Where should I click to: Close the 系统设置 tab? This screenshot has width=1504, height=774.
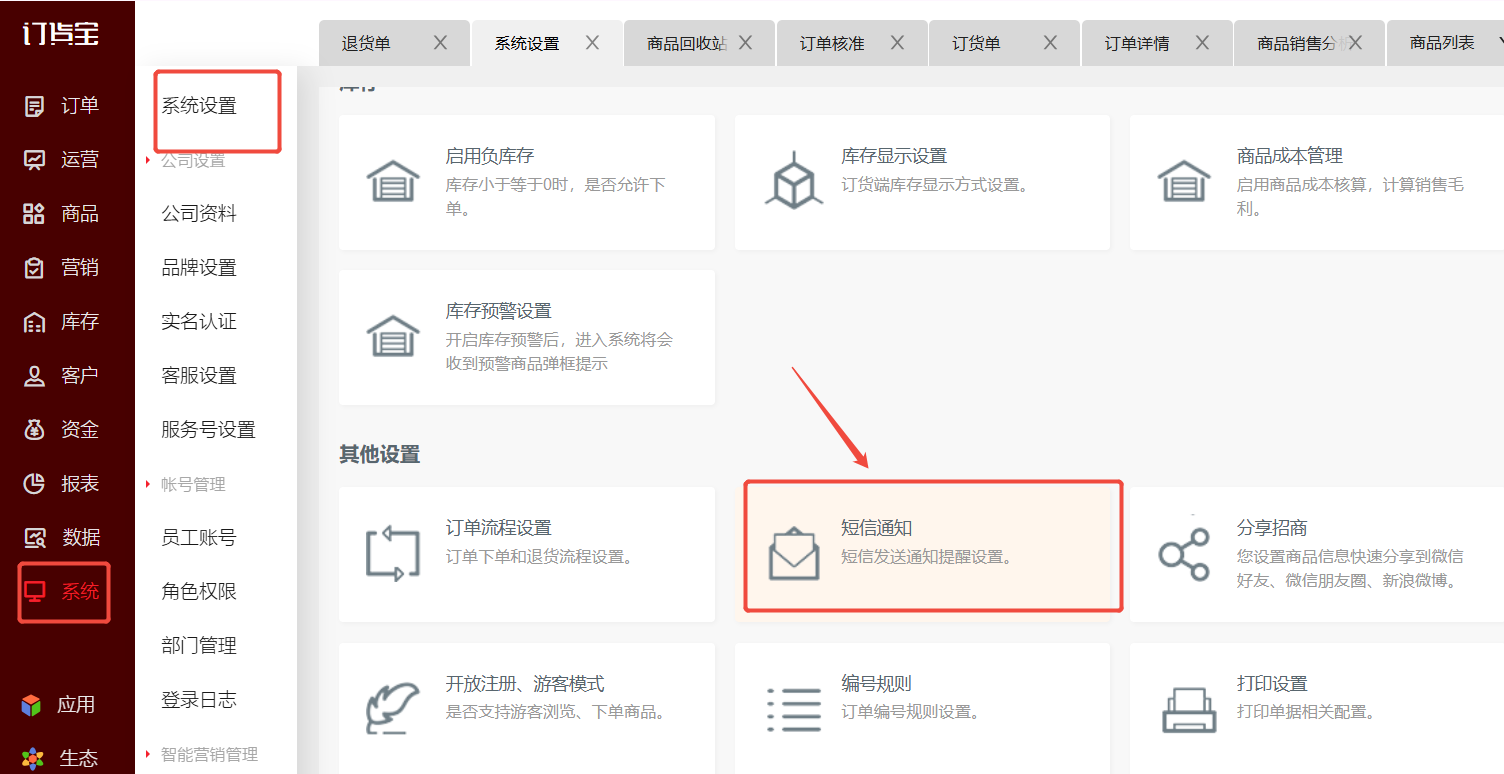[x=593, y=43]
